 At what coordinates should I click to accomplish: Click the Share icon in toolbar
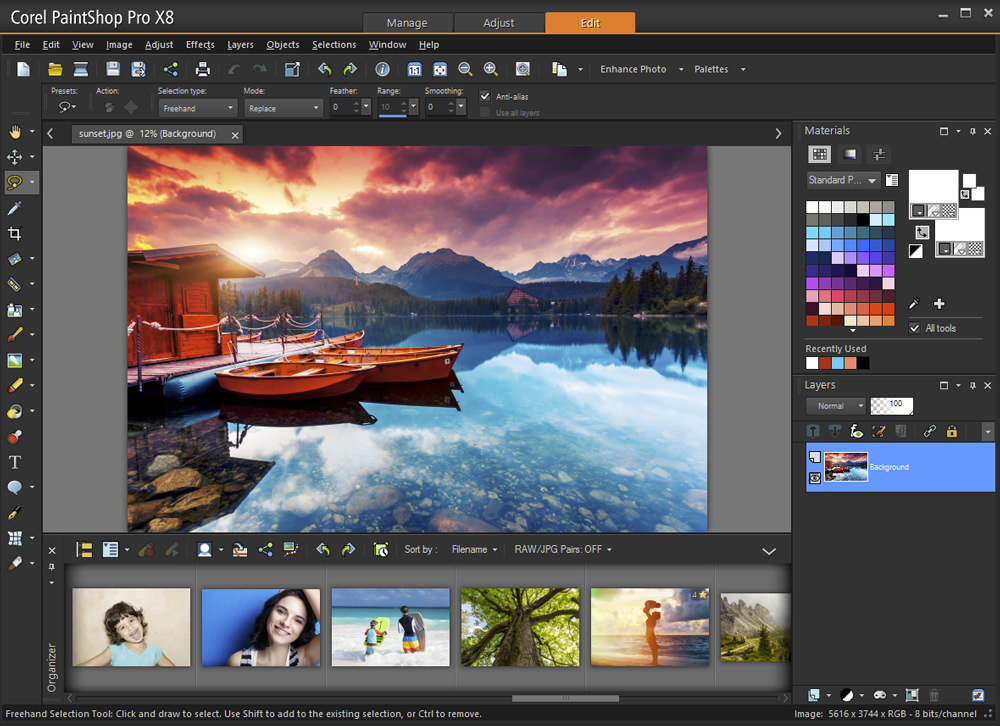tap(170, 69)
